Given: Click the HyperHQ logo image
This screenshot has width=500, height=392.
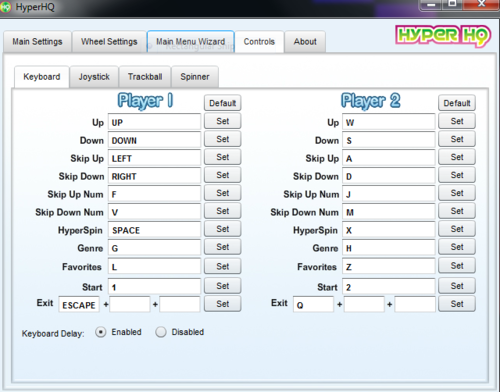Looking at the screenshot, I should (443, 36).
